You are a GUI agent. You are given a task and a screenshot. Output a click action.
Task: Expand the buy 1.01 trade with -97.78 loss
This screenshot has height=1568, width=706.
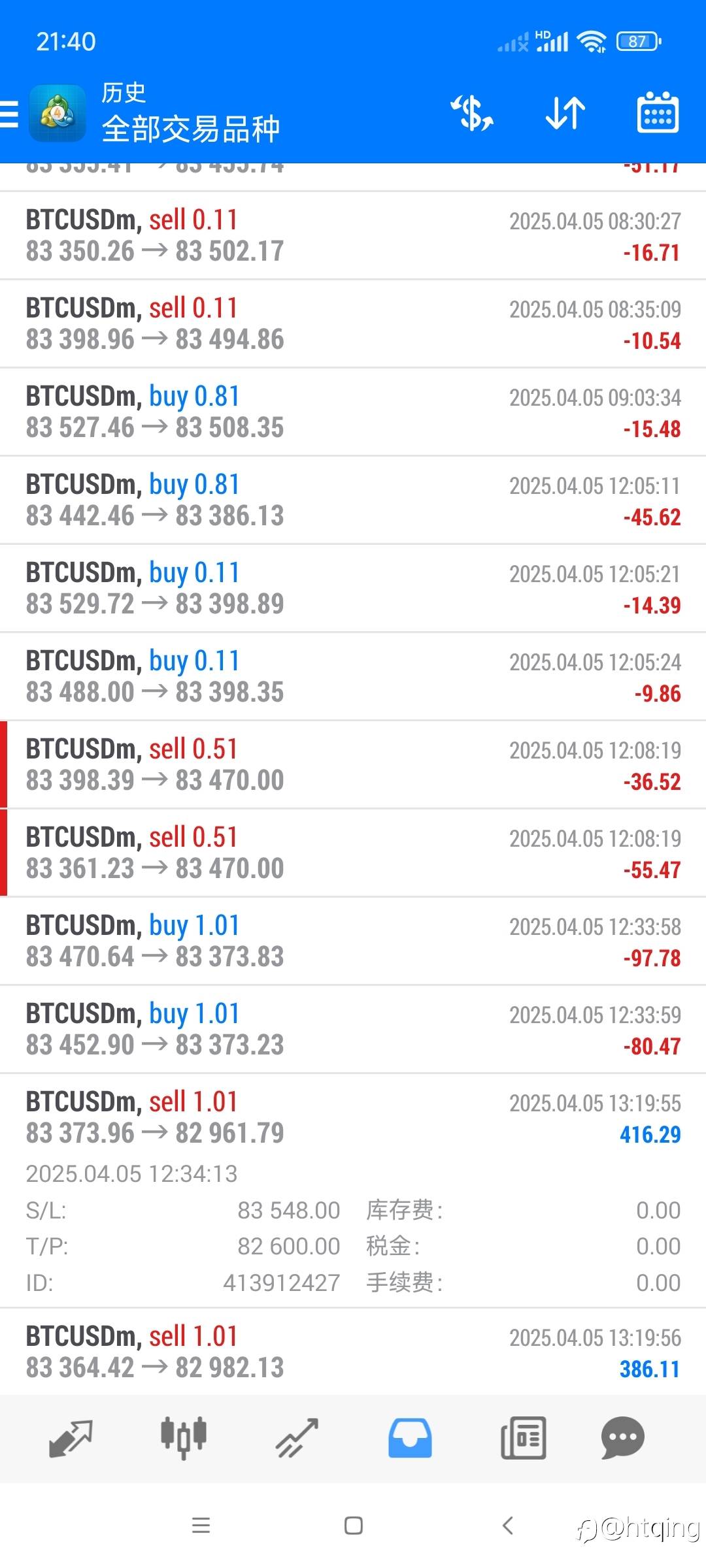click(x=353, y=941)
